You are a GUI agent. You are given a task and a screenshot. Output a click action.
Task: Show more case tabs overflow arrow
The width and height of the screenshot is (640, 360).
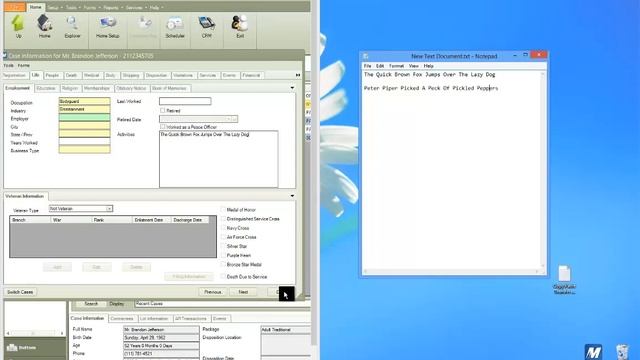tap(298, 75)
